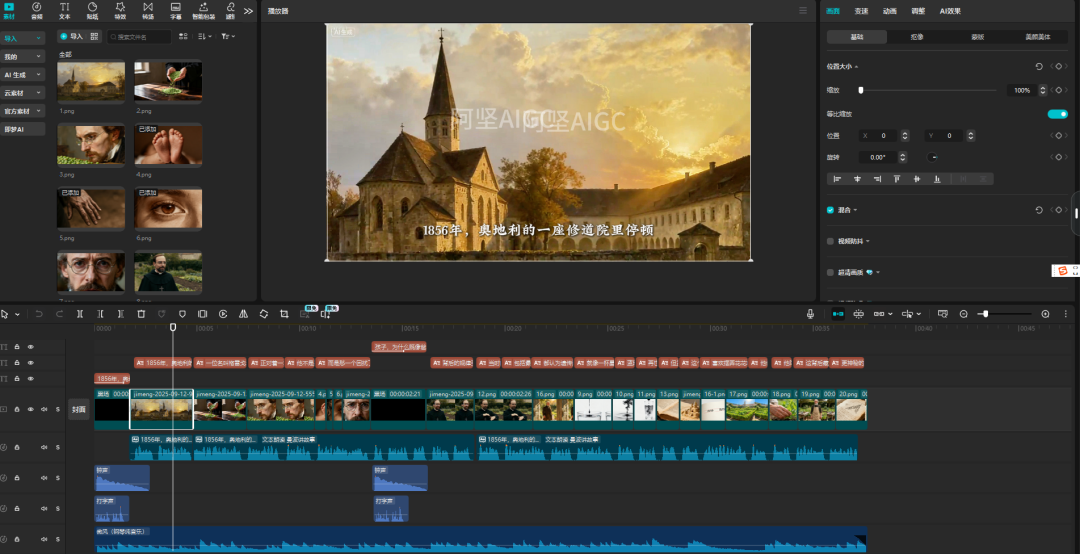Open the 文本 (text) tool
The height and width of the screenshot is (554, 1080).
point(64,10)
